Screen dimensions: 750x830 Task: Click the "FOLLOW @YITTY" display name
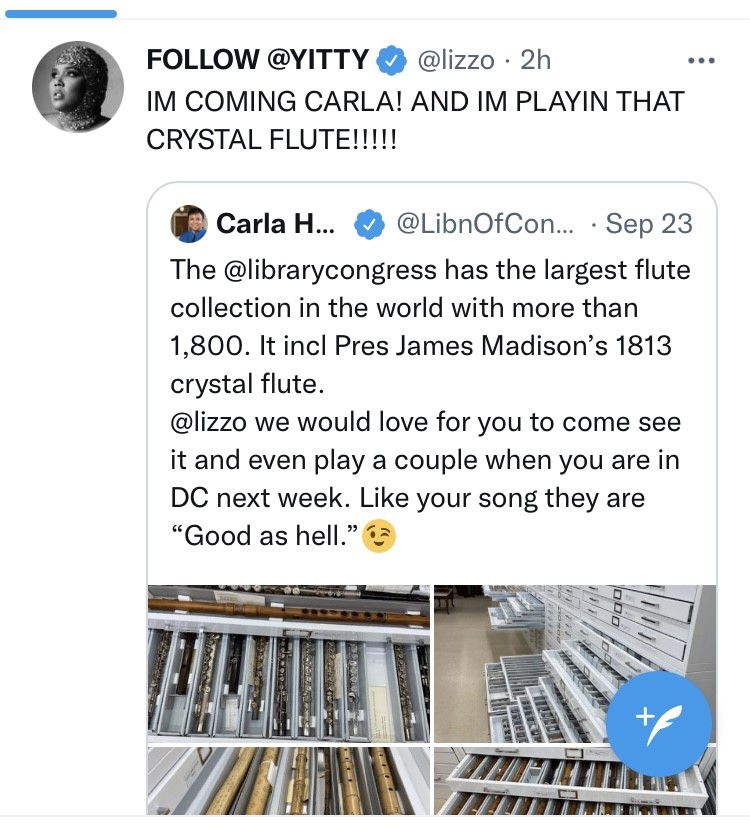point(258,61)
